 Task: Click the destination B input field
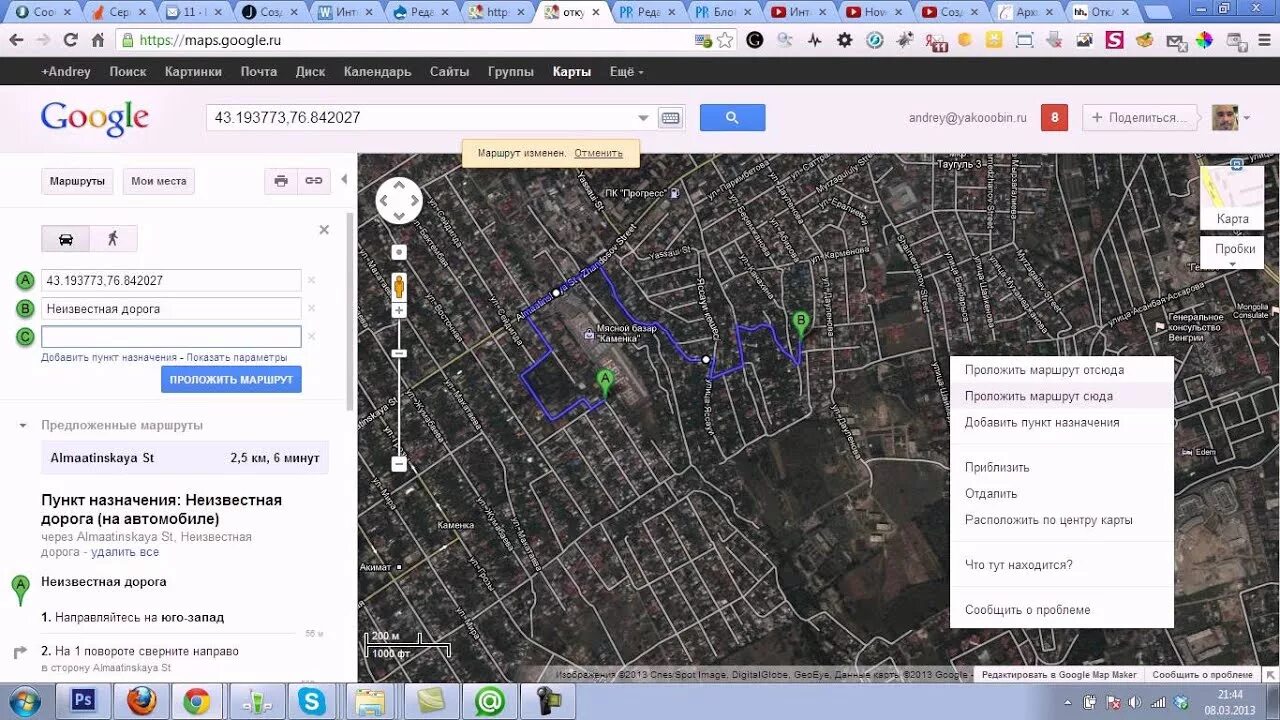tap(171, 309)
